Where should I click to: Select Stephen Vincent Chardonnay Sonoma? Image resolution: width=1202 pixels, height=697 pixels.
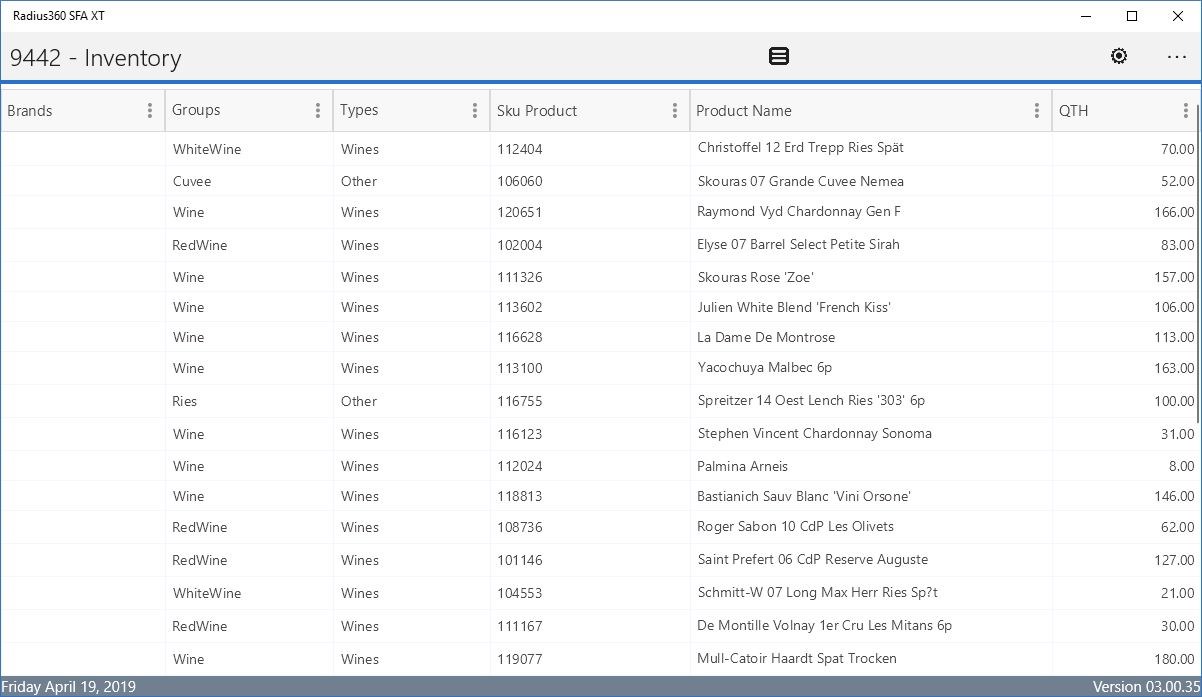(x=814, y=434)
